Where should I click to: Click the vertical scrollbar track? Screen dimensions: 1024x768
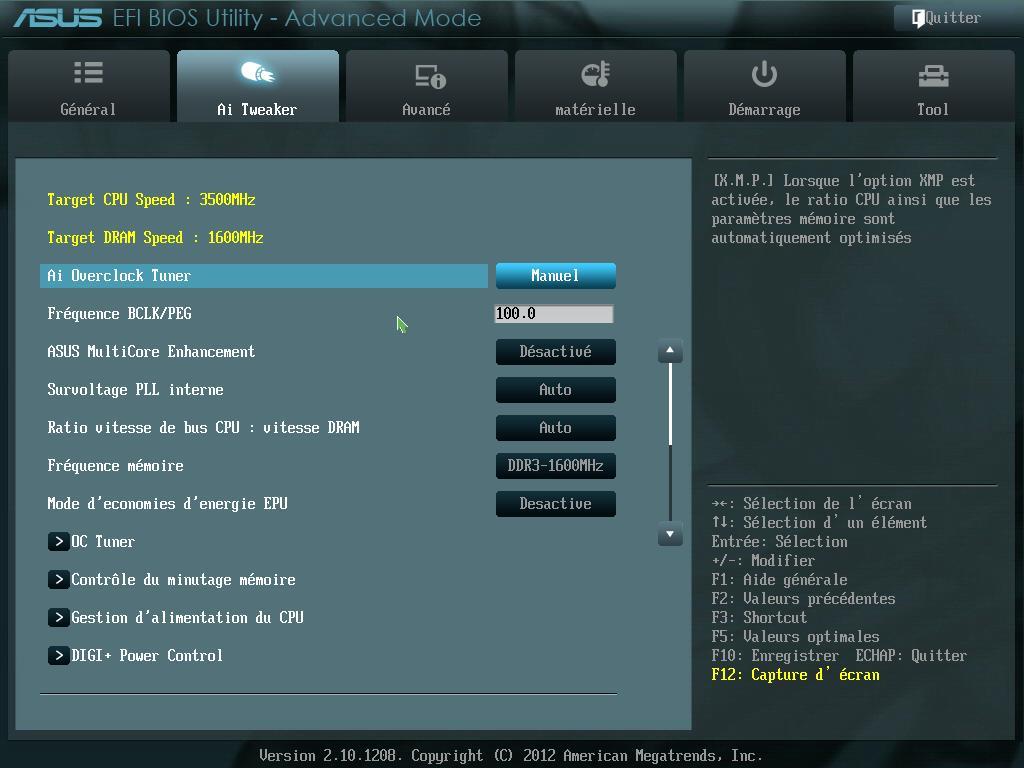coord(670,443)
